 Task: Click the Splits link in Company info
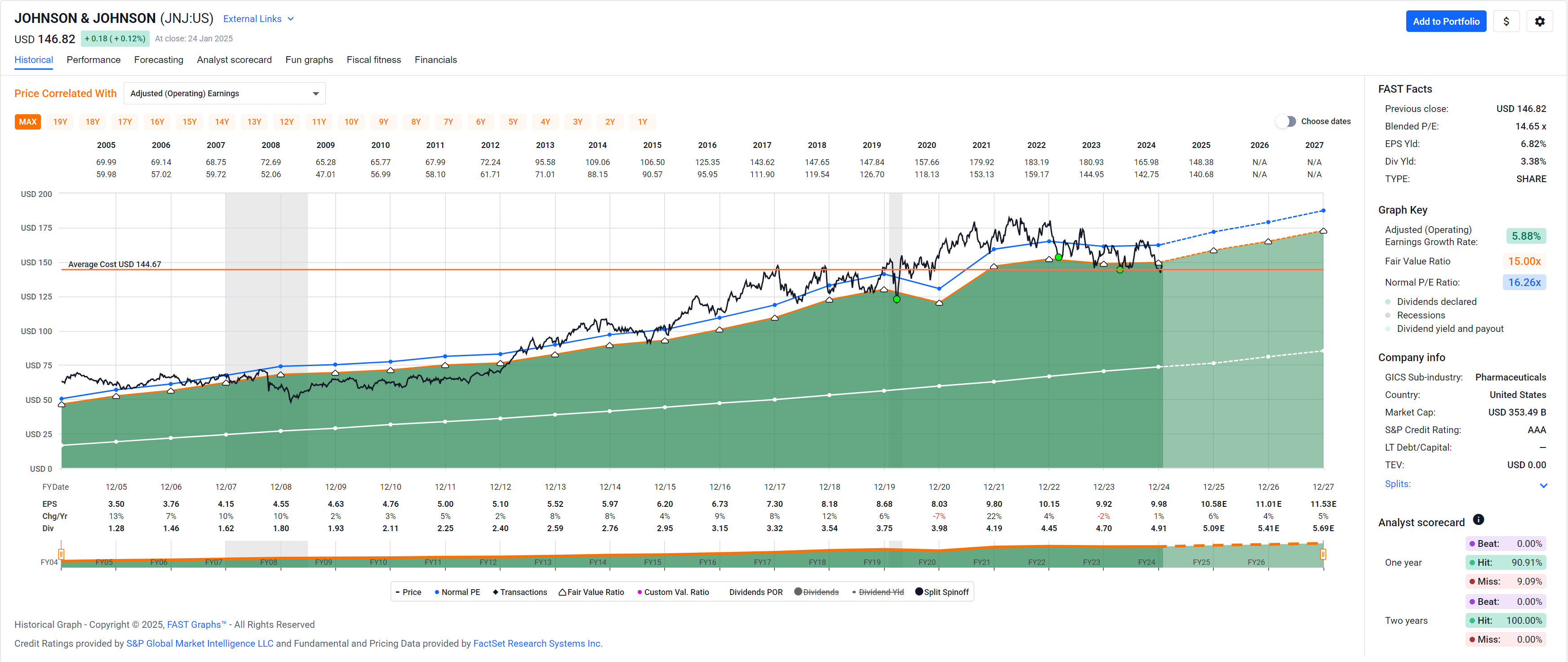[x=1398, y=483]
